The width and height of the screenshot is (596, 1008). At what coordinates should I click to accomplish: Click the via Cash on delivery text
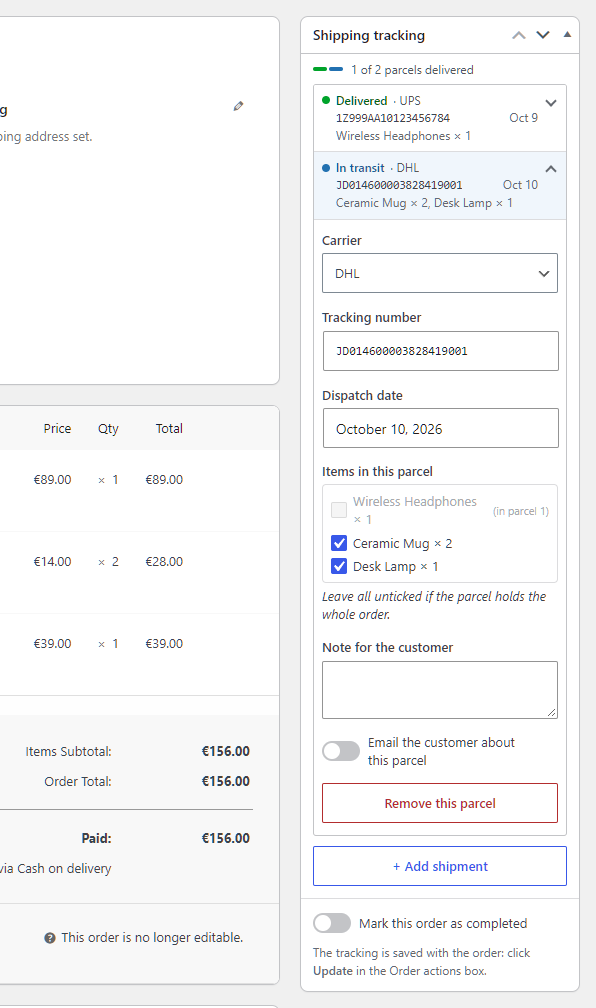(x=55, y=868)
